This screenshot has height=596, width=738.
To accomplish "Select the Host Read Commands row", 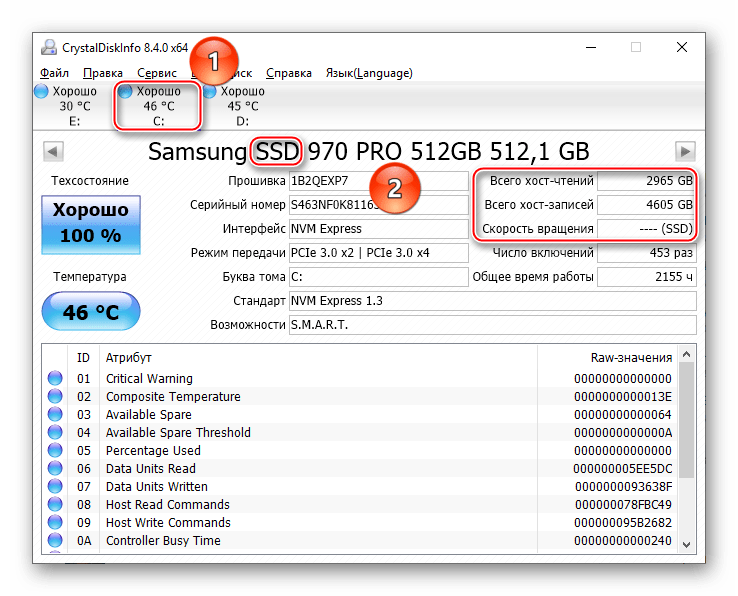I will 360,504.
